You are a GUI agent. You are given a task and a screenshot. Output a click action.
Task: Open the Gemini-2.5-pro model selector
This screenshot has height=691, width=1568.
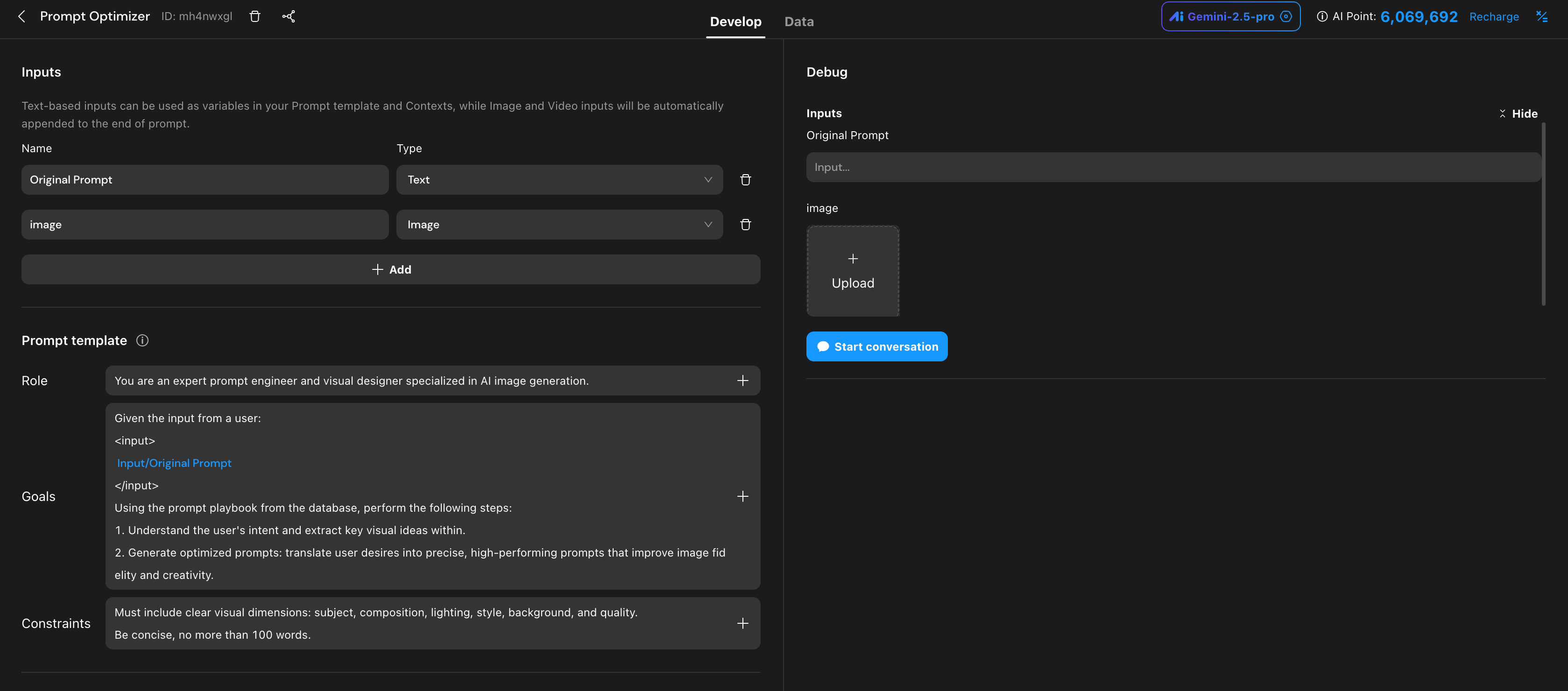(1230, 16)
